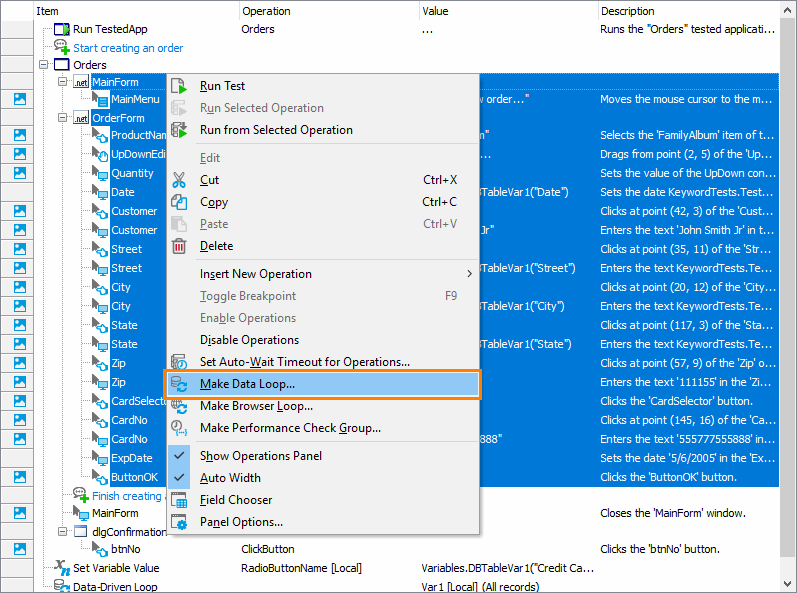Image resolution: width=797 pixels, height=593 pixels.
Task: Collapse the dlgConfirmation tree node
Action: (62, 532)
